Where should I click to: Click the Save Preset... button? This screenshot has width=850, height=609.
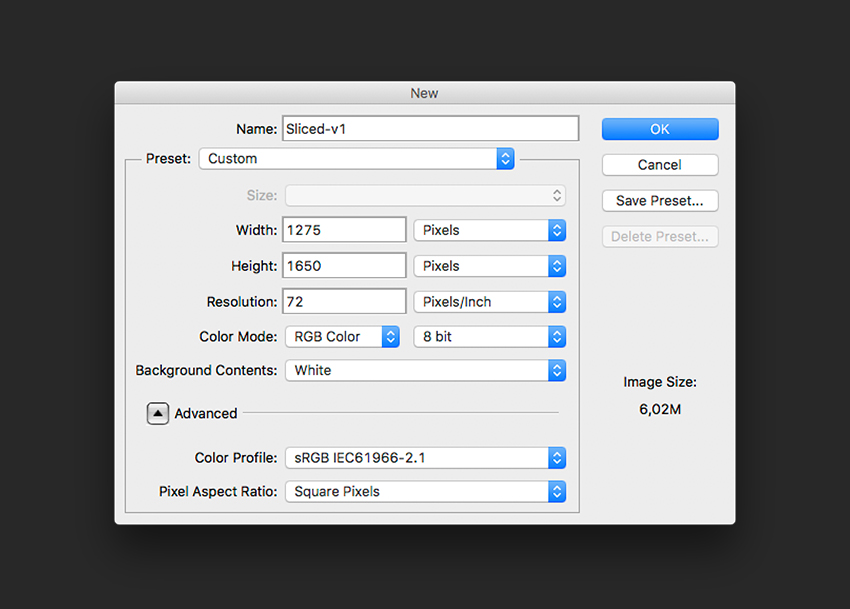660,201
